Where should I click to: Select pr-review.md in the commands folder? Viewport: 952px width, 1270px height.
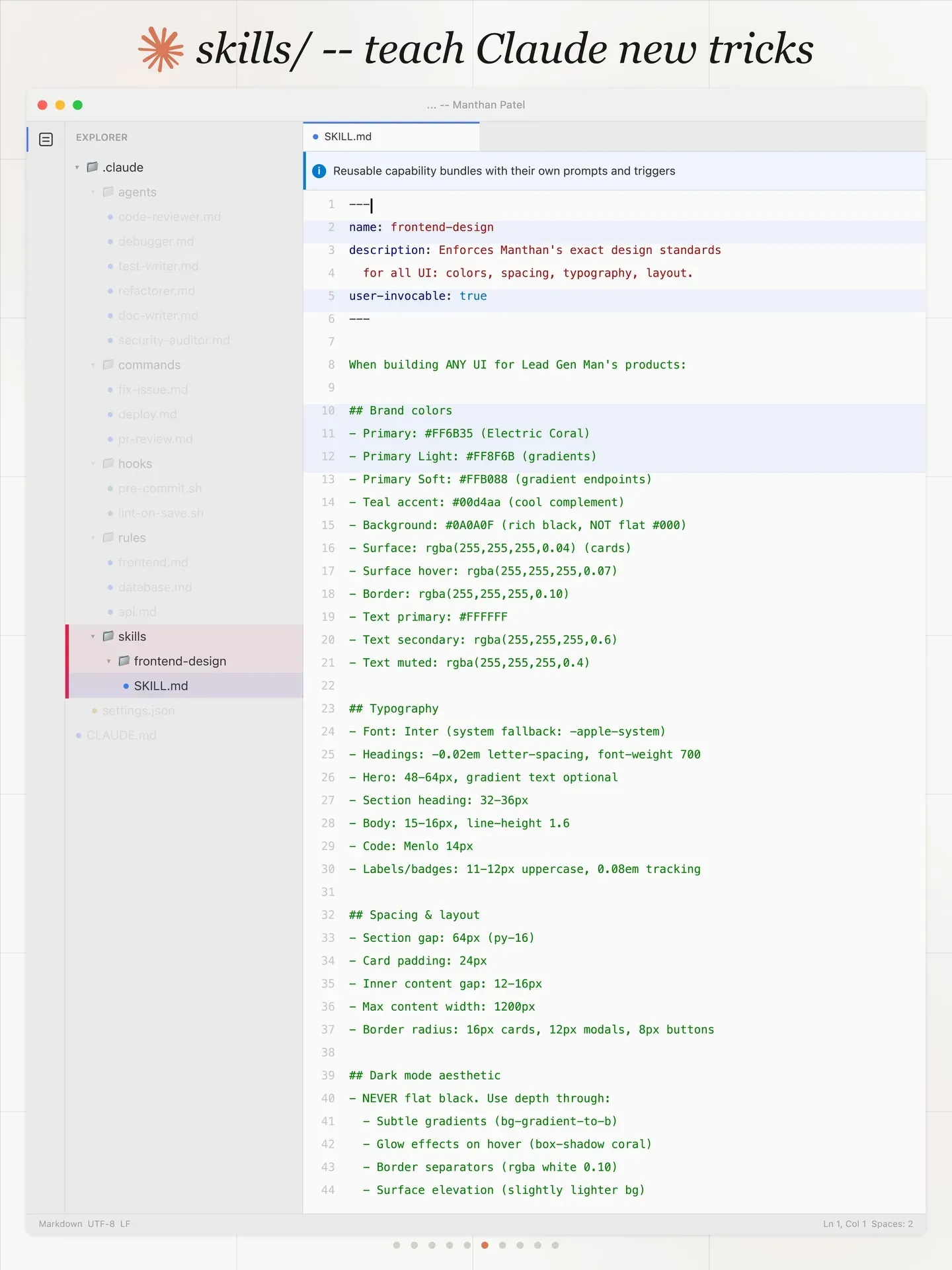[155, 439]
